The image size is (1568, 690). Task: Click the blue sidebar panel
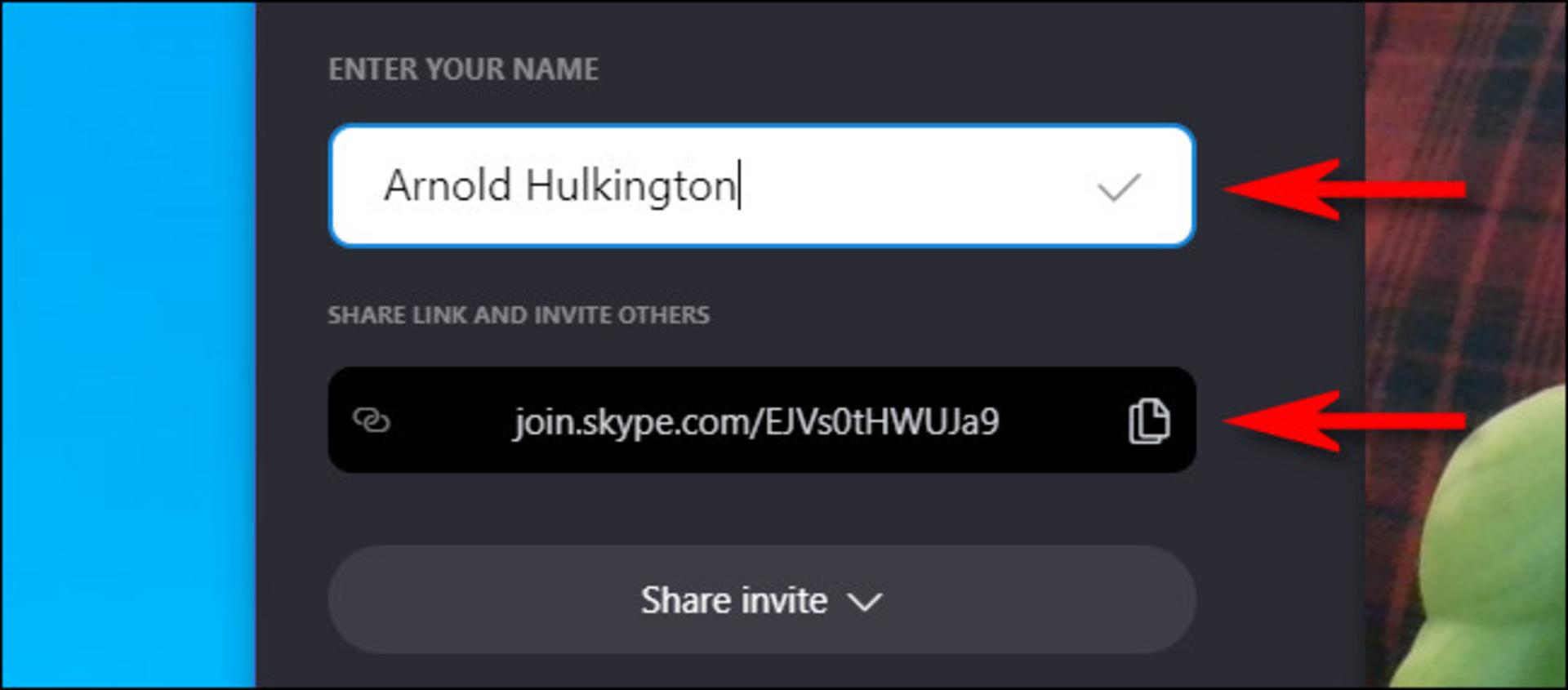pos(129,345)
